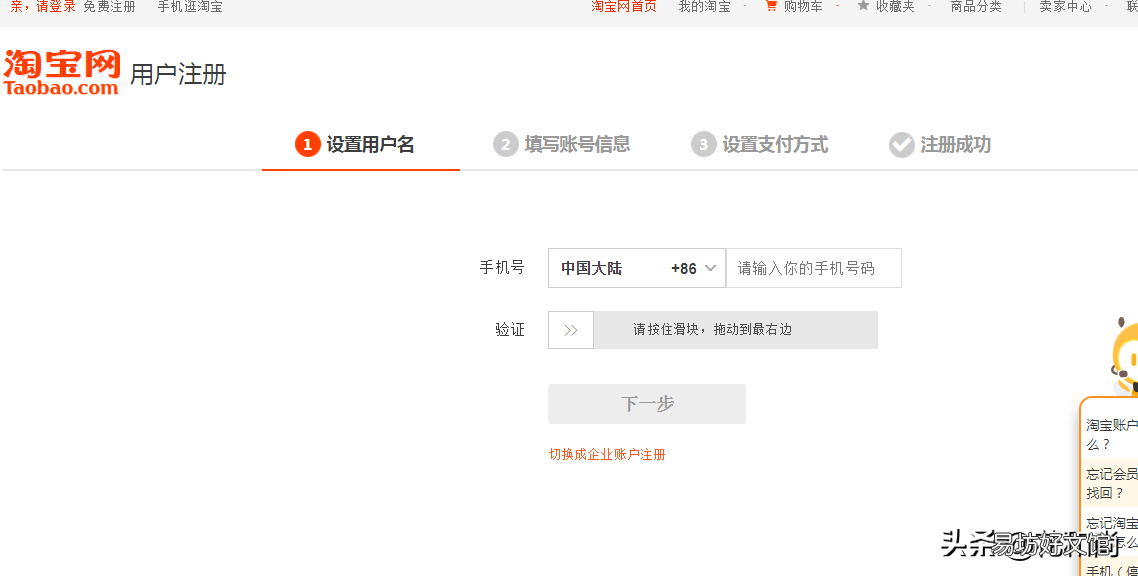Click slider track text 请按住滑块，拖动到最右边
This screenshot has width=1138, height=576.
pos(712,329)
